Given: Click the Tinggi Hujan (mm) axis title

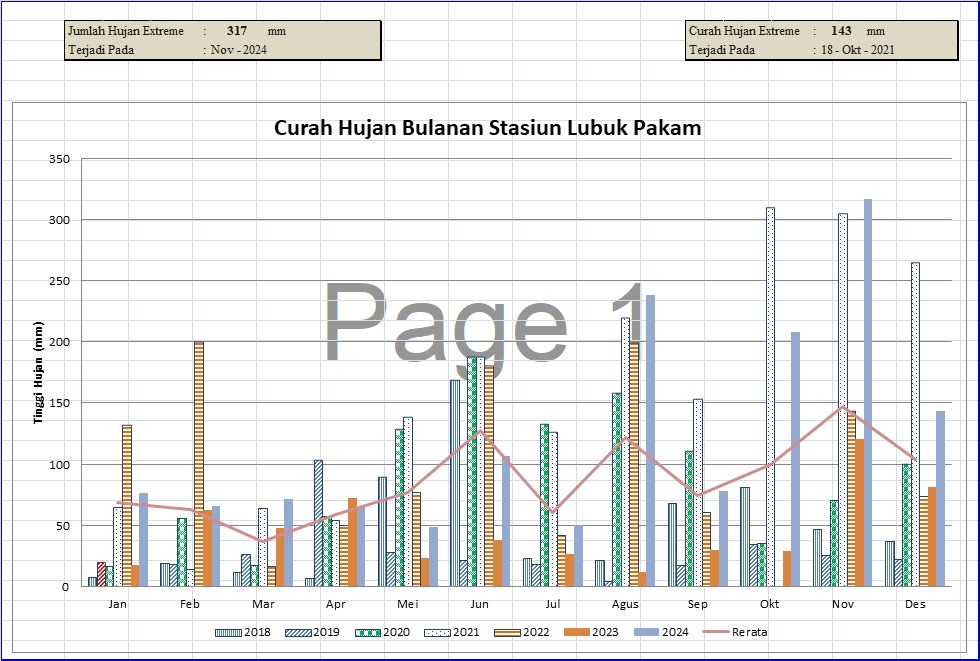Looking at the screenshot, I should click(38, 372).
